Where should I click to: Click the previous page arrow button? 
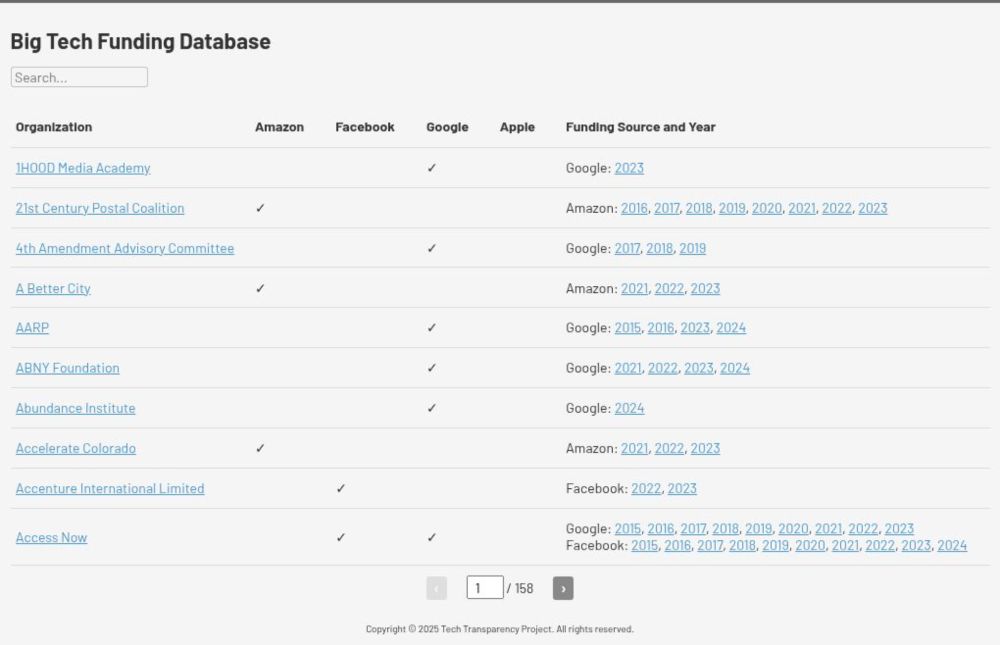click(436, 588)
